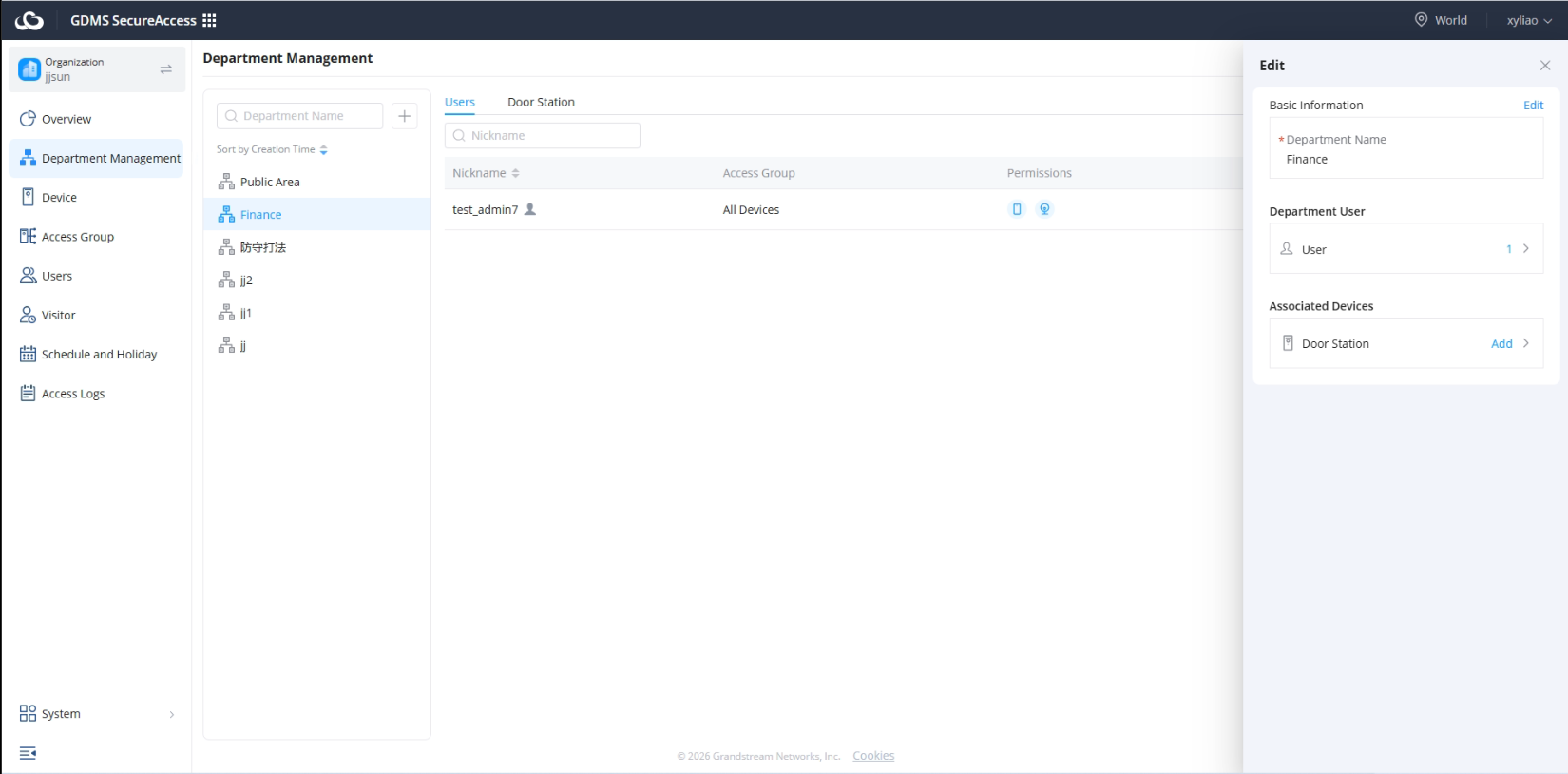The width and height of the screenshot is (1568, 774).
Task: Switch to the Users tab
Action: (x=460, y=102)
